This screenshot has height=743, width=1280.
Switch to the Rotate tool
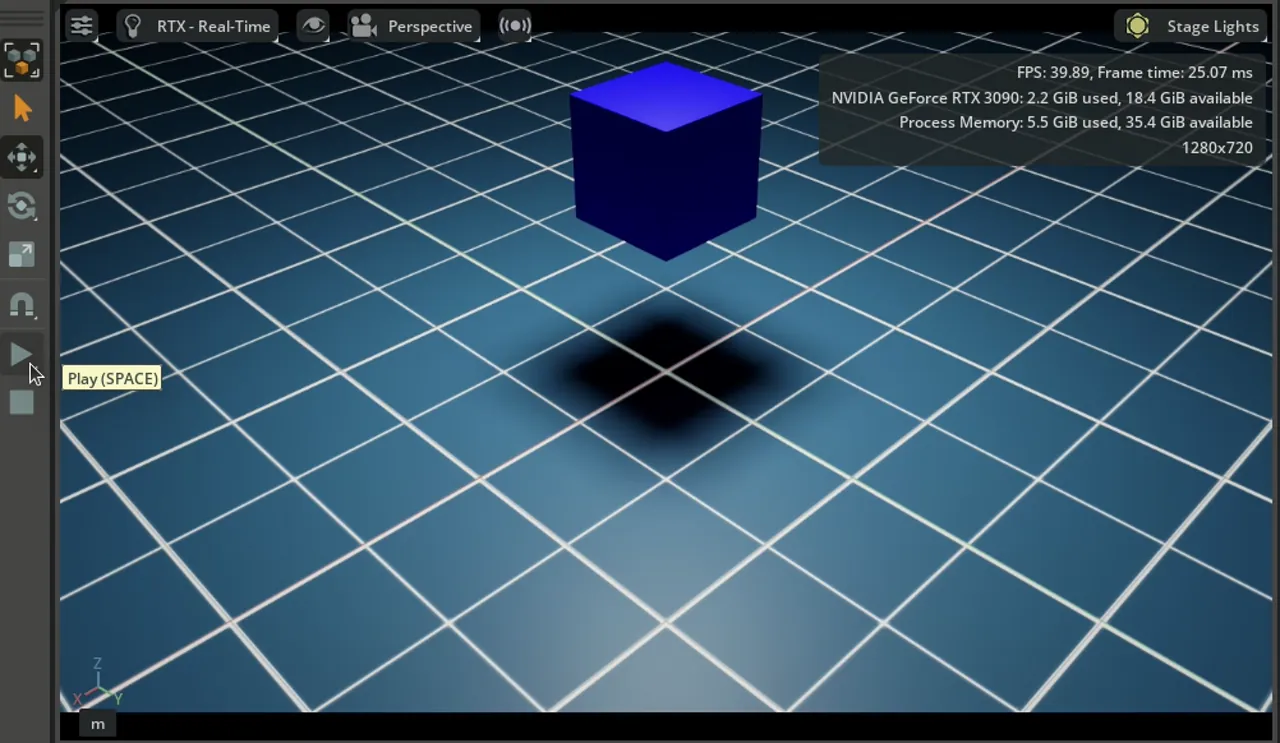(x=22, y=206)
